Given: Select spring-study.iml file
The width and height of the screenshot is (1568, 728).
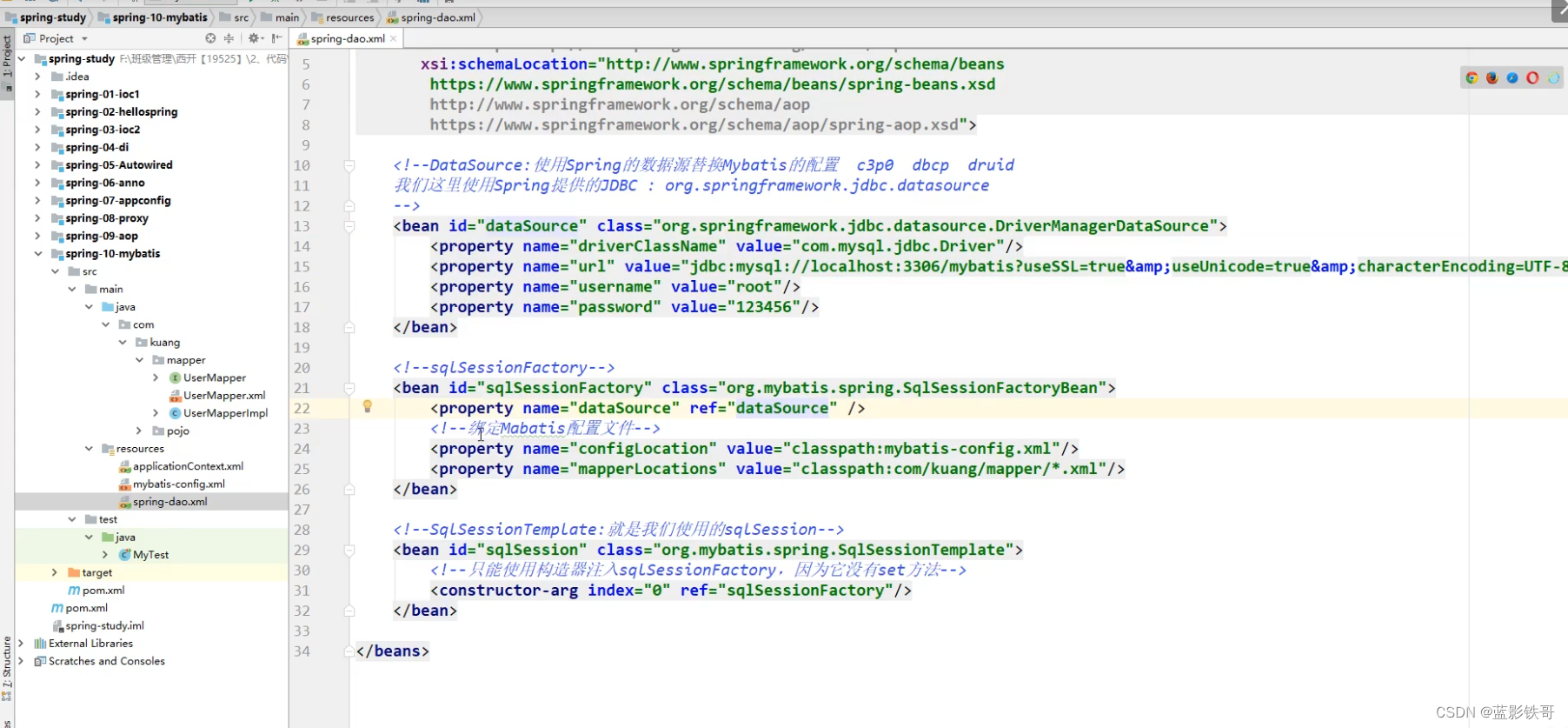Looking at the screenshot, I should [104, 626].
